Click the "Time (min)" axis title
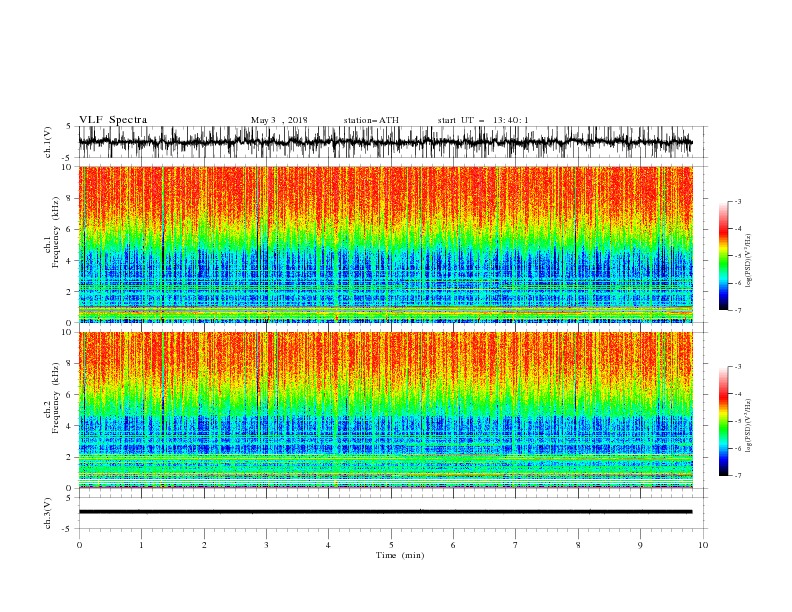The image size is (792, 612). tap(400, 555)
